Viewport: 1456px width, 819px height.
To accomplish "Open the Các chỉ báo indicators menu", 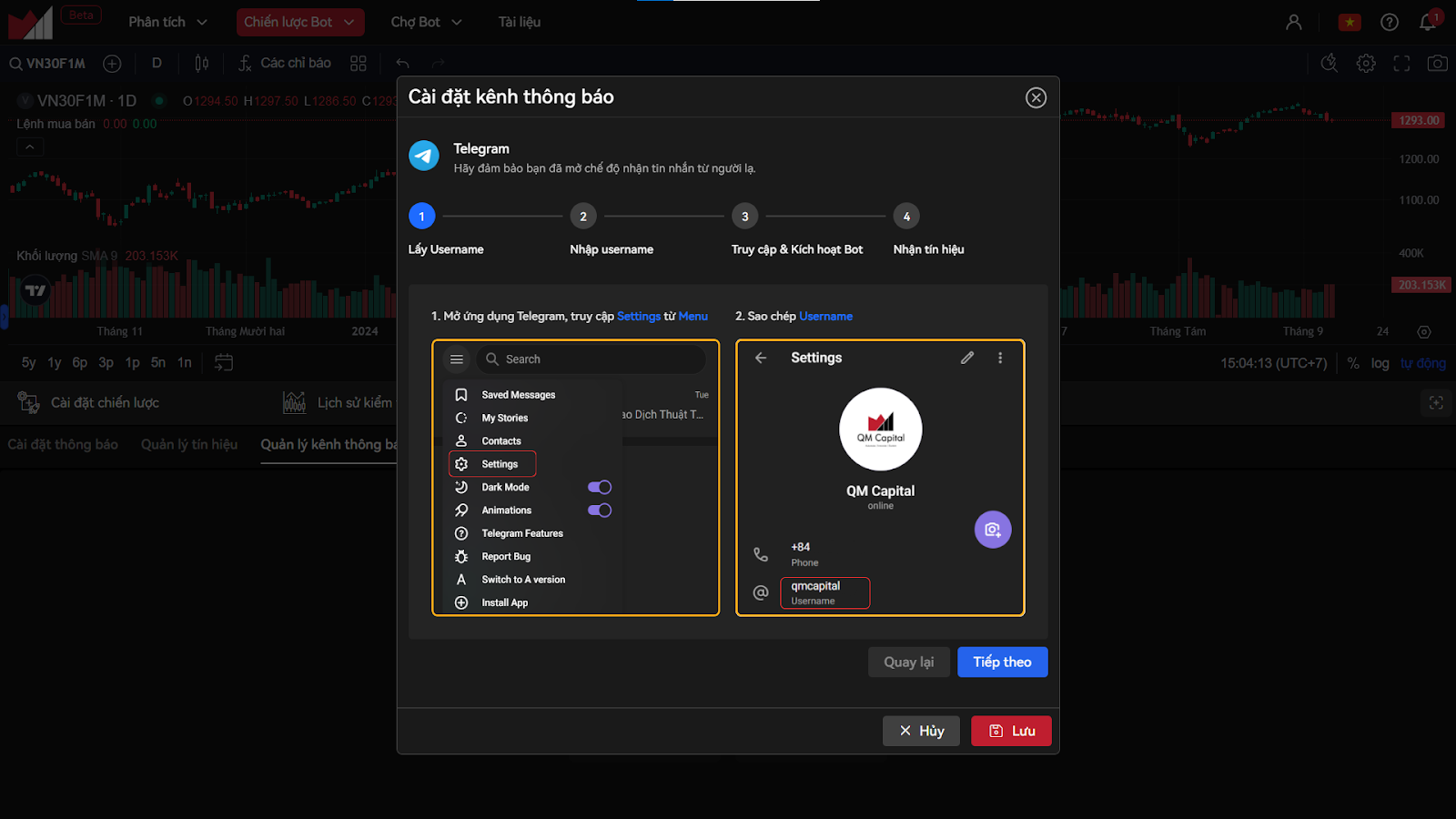I will [284, 63].
